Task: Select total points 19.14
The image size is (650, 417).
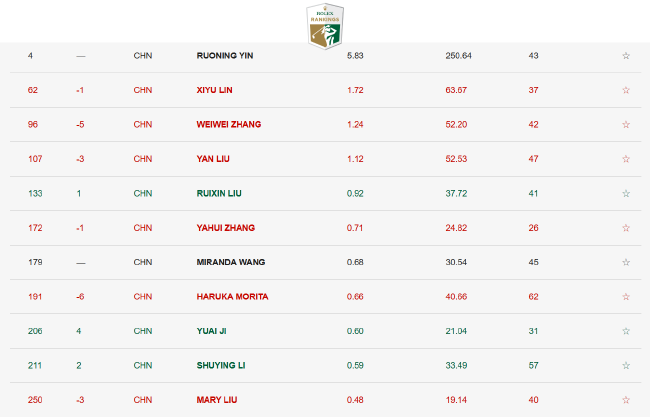Action: point(456,400)
